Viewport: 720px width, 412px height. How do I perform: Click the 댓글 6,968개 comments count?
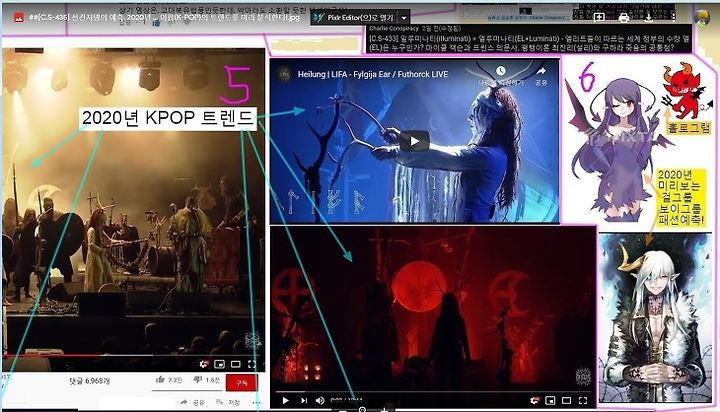point(90,381)
